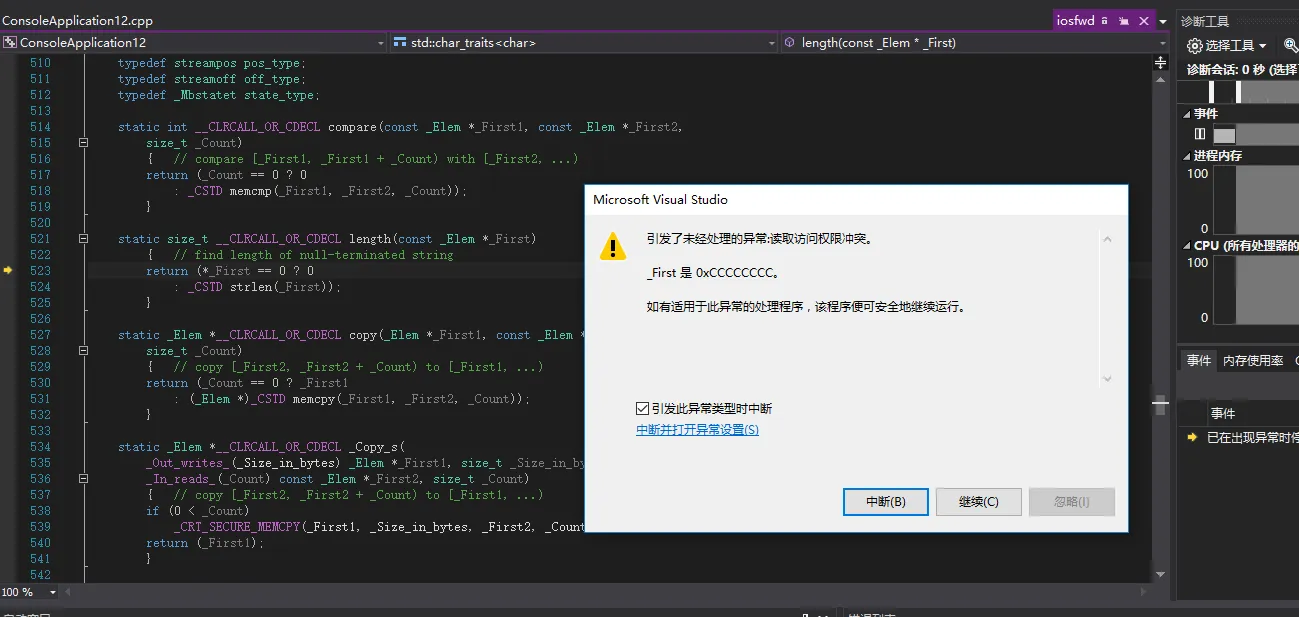Collapse the 进程内存 graph section
The height and width of the screenshot is (617, 1299).
coord(1186,156)
